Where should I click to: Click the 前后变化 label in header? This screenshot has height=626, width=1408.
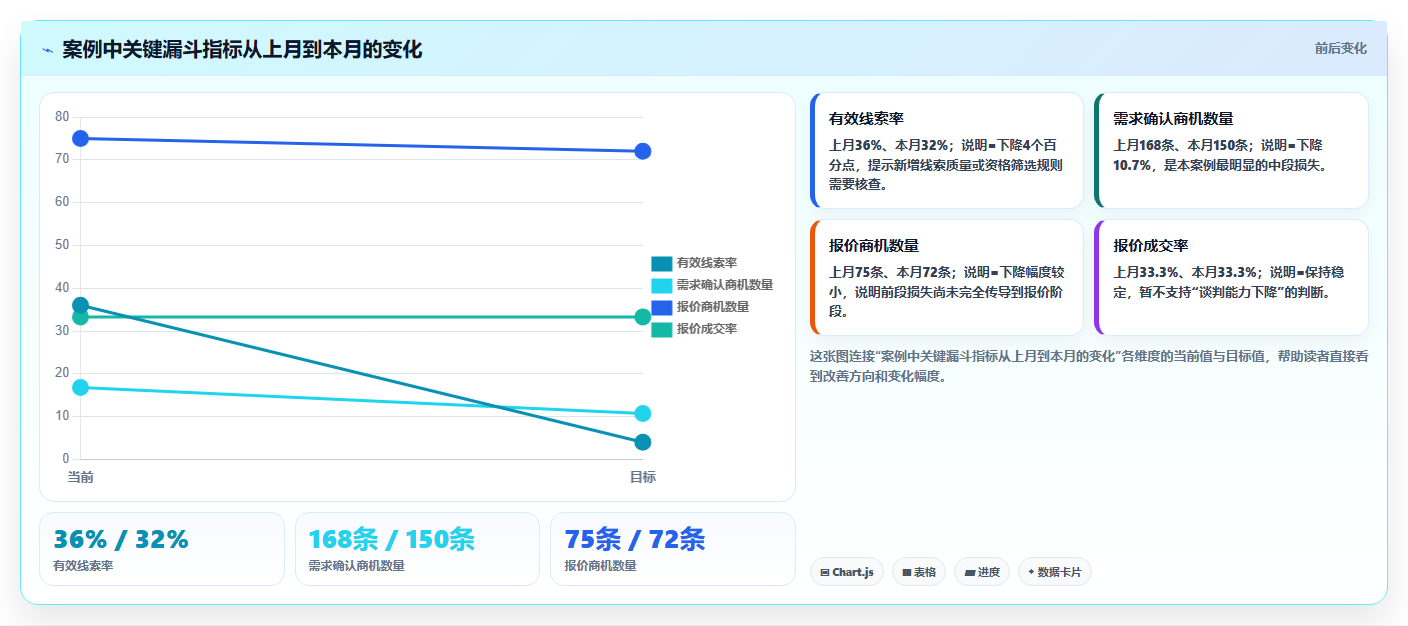point(1340,49)
